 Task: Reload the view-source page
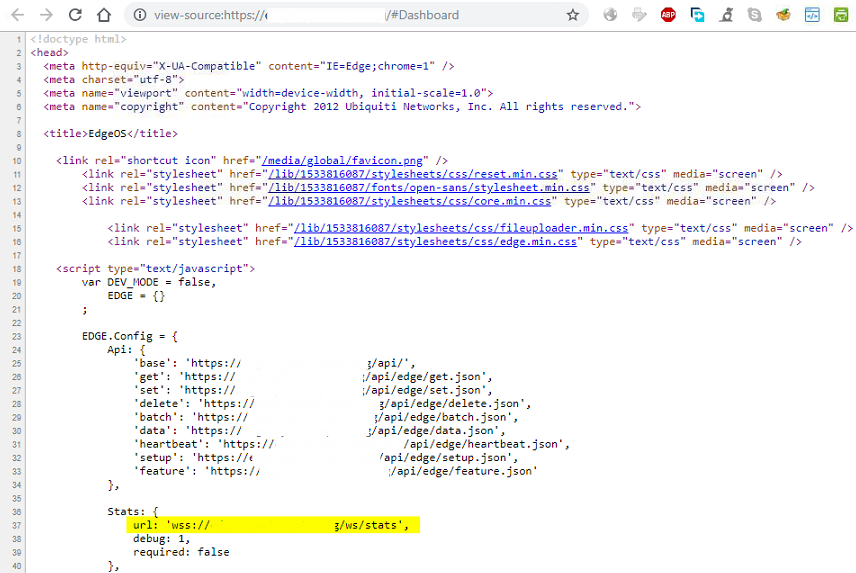[75, 15]
